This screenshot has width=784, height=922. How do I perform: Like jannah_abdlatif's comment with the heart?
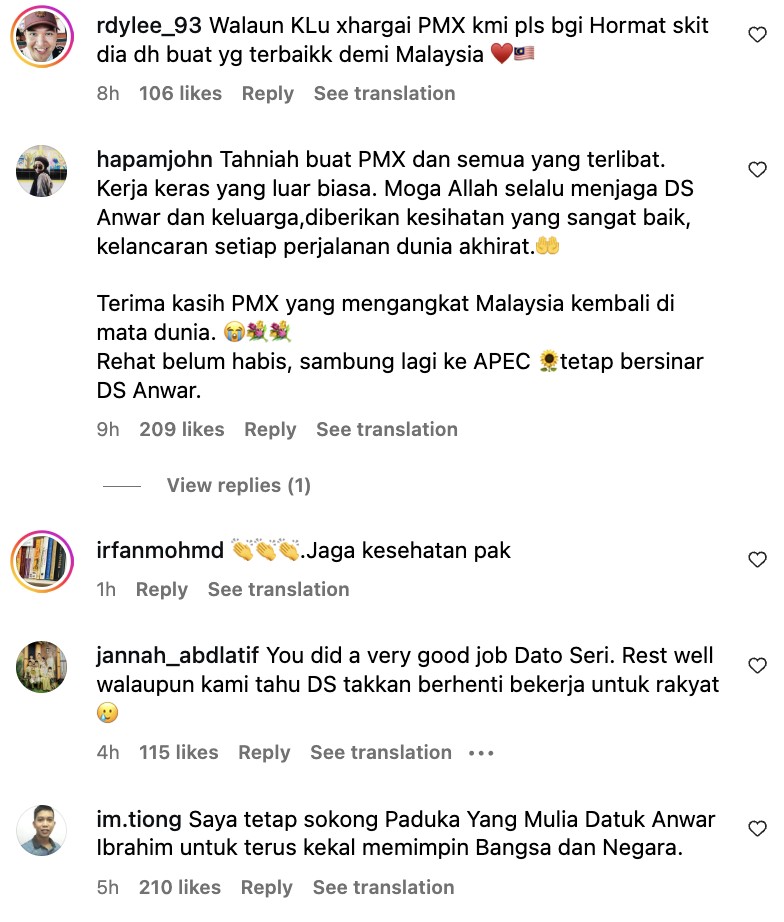coord(757,665)
